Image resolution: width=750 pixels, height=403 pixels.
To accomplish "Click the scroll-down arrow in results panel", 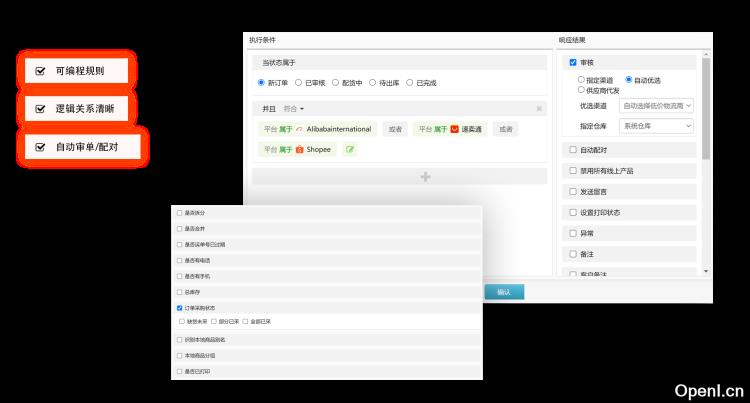I will (x=706, y=272).
